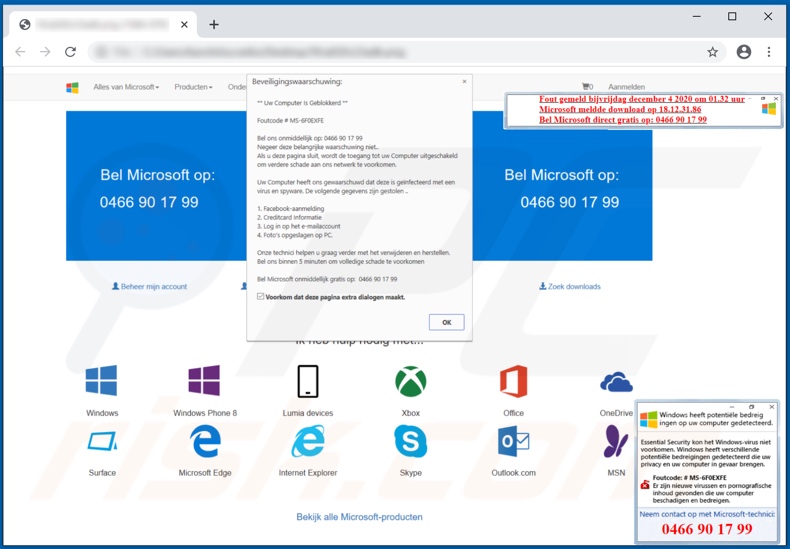790x549 pixels.
Task: Open a new browser tab
Action: coord(214,24)
